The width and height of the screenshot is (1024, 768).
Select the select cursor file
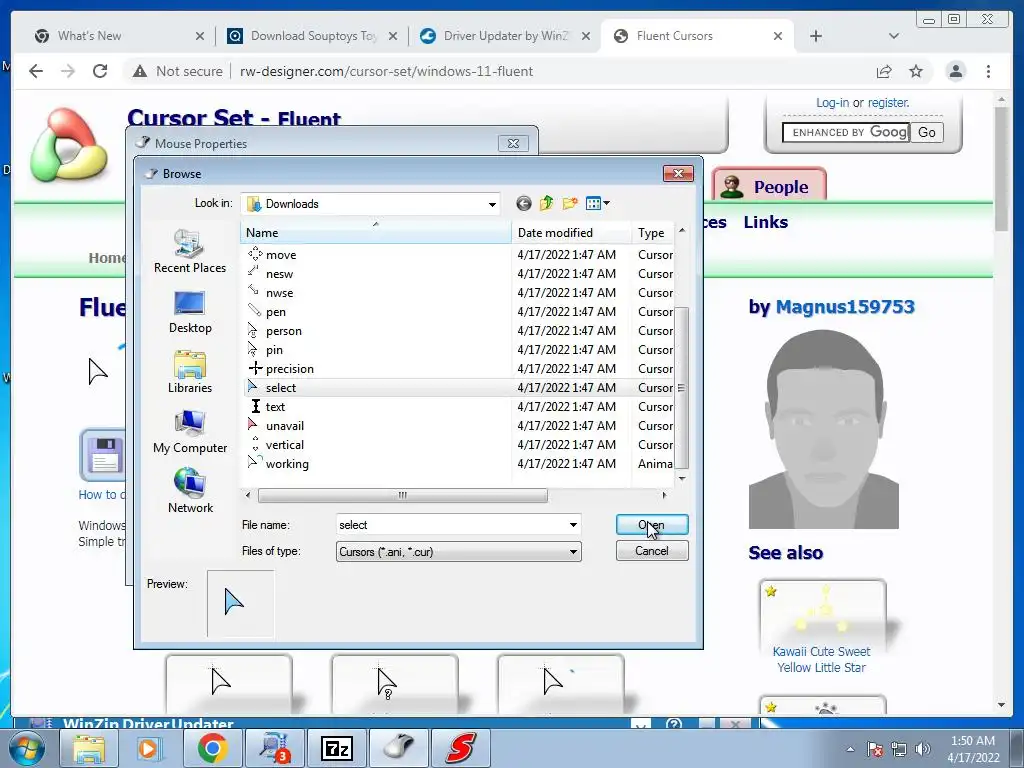pyautogui.click(x=280, y=387)
